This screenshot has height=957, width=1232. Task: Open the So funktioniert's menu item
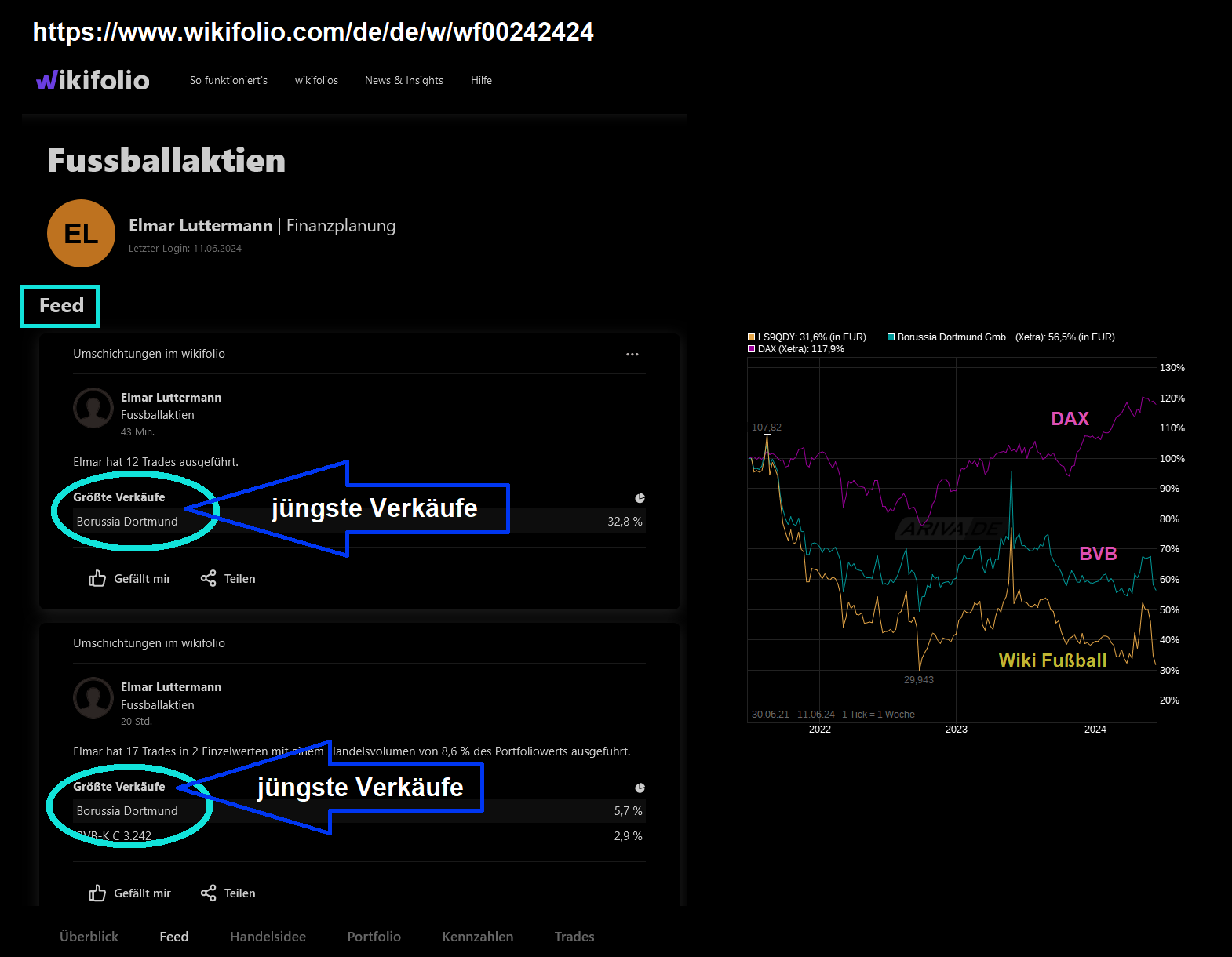click(228, 80)
